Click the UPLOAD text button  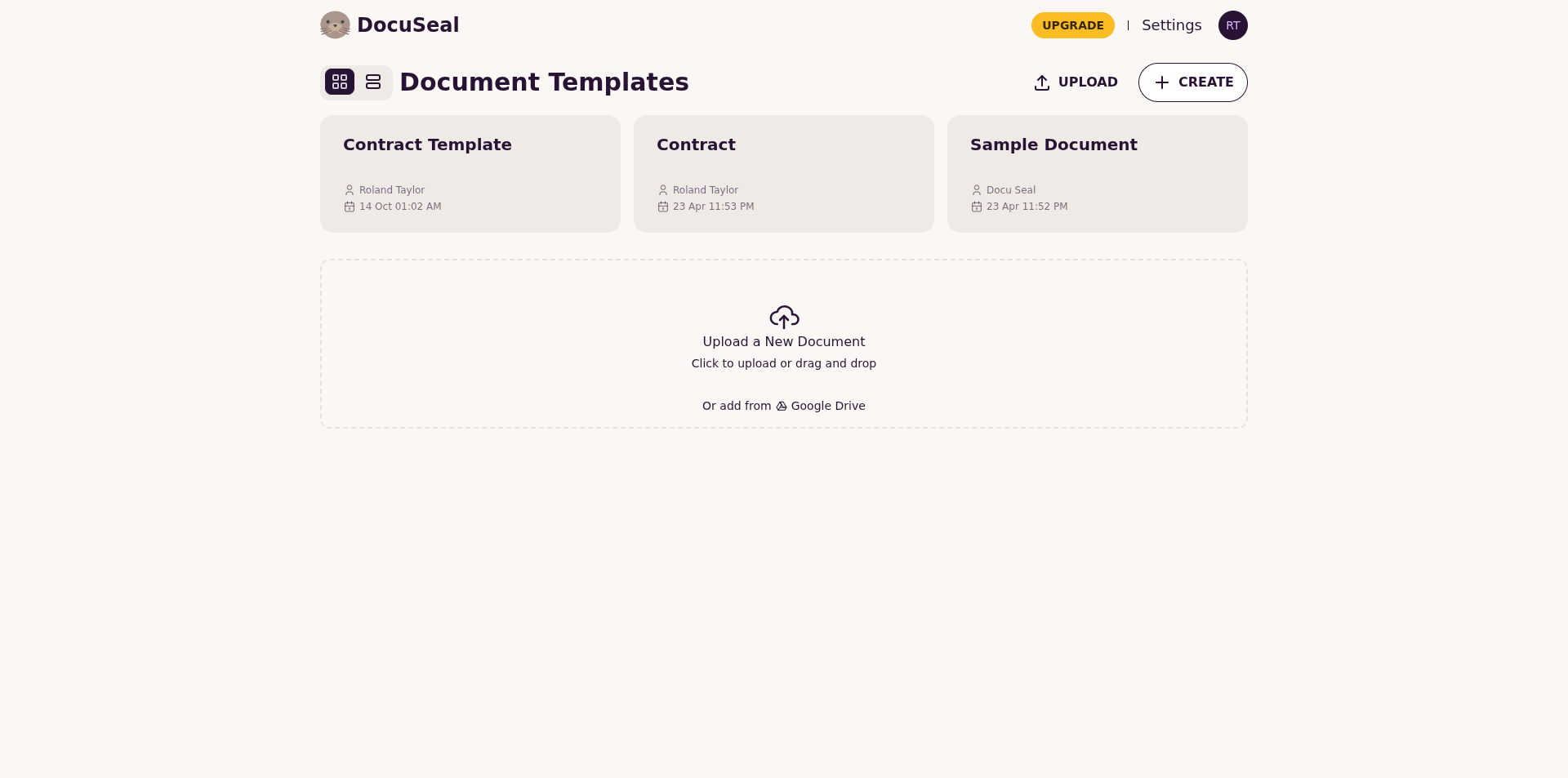(1087, 82)
